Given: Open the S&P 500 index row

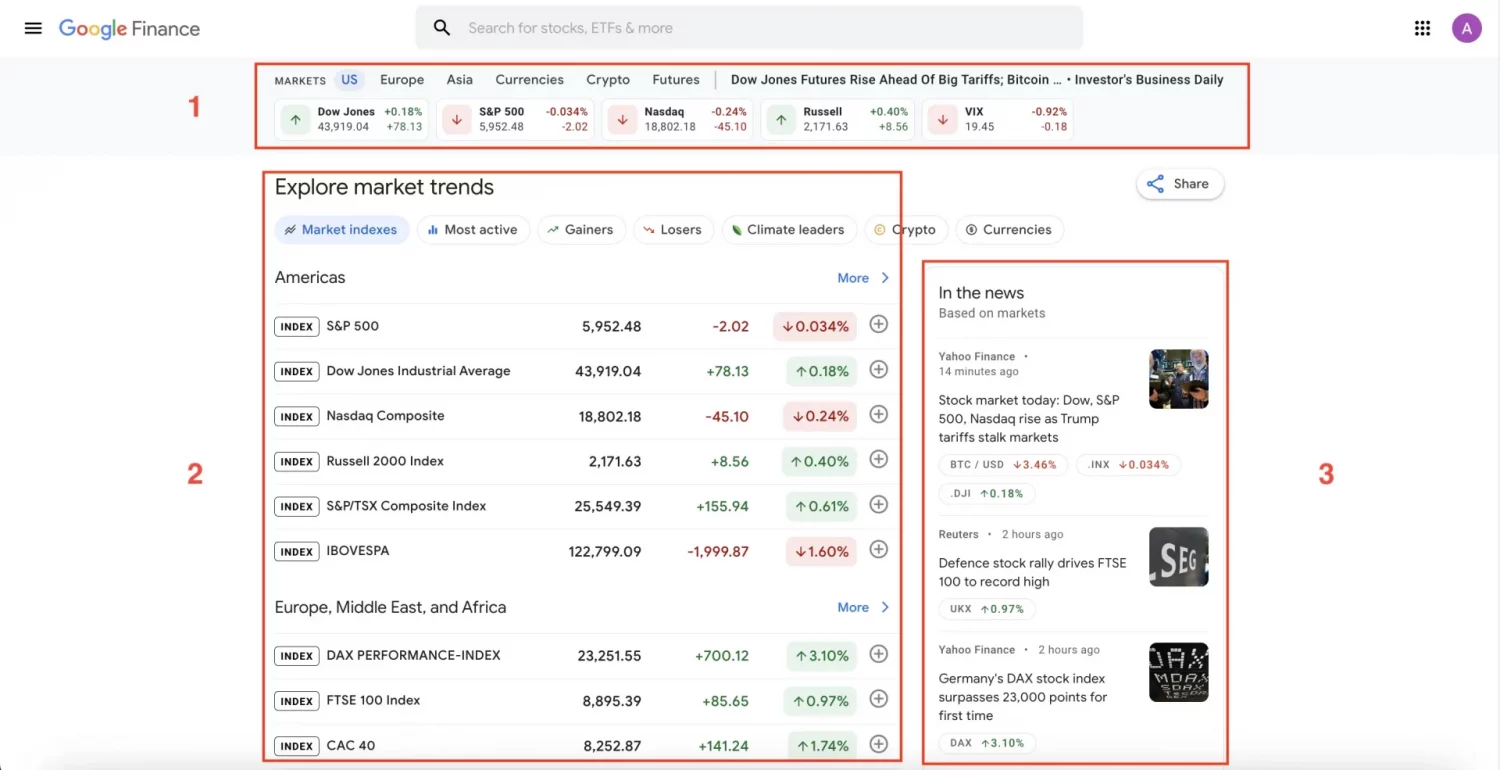Looking at the screenshot, I should (582, 326).
